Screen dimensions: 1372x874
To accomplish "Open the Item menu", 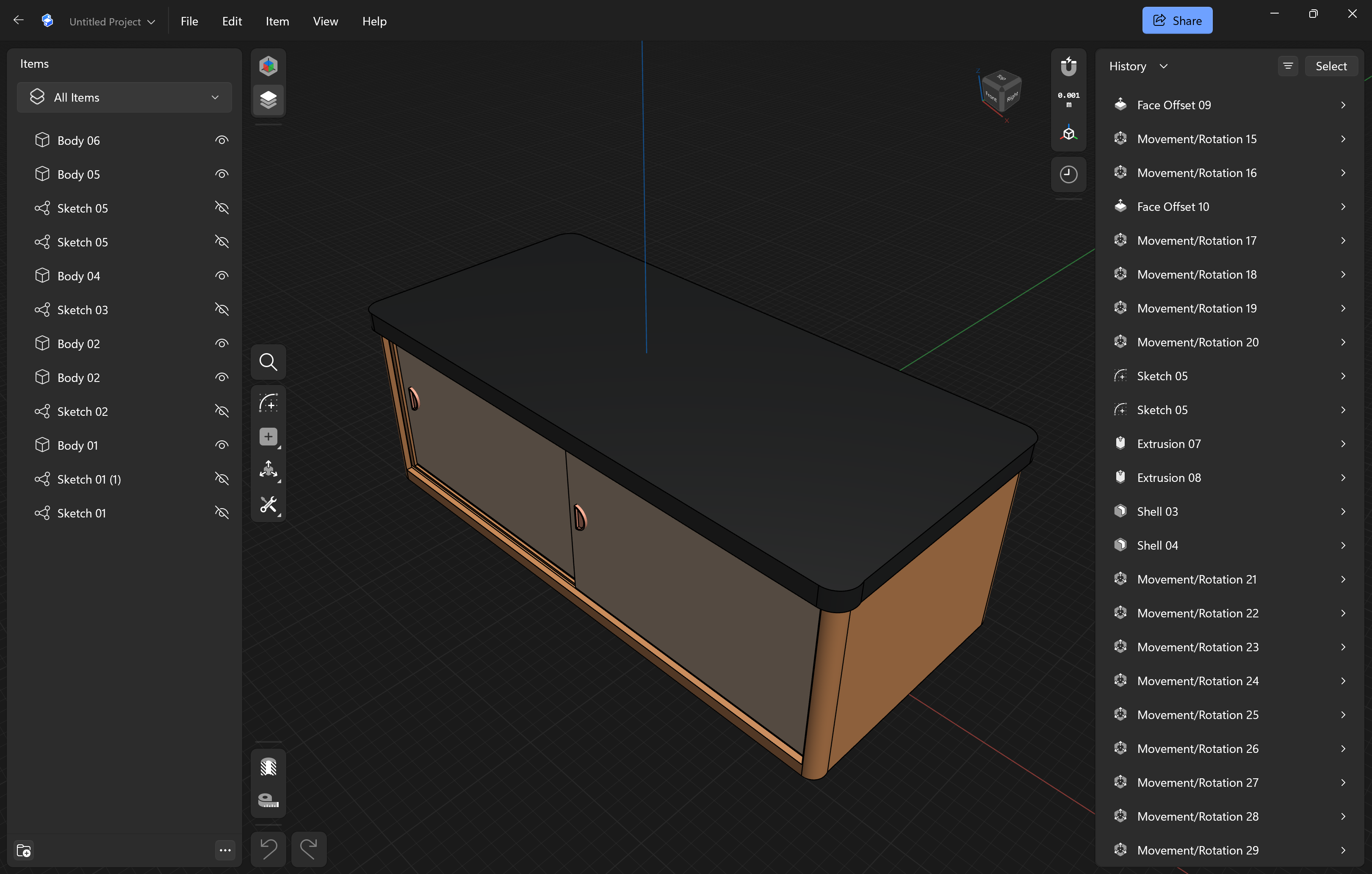I will pyautogui.click(x=277, y=21).
